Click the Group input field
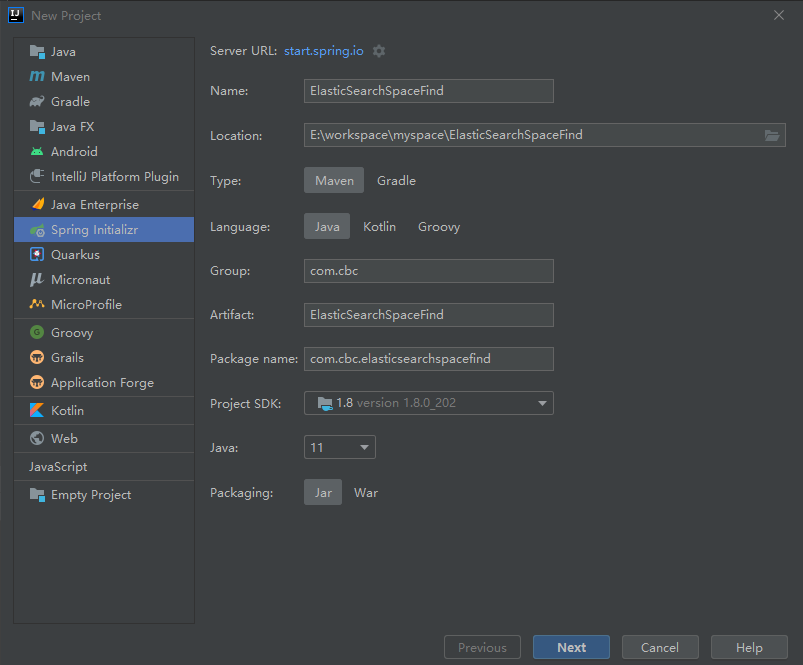Screen dimensions: 803x665 pos(429,271)
